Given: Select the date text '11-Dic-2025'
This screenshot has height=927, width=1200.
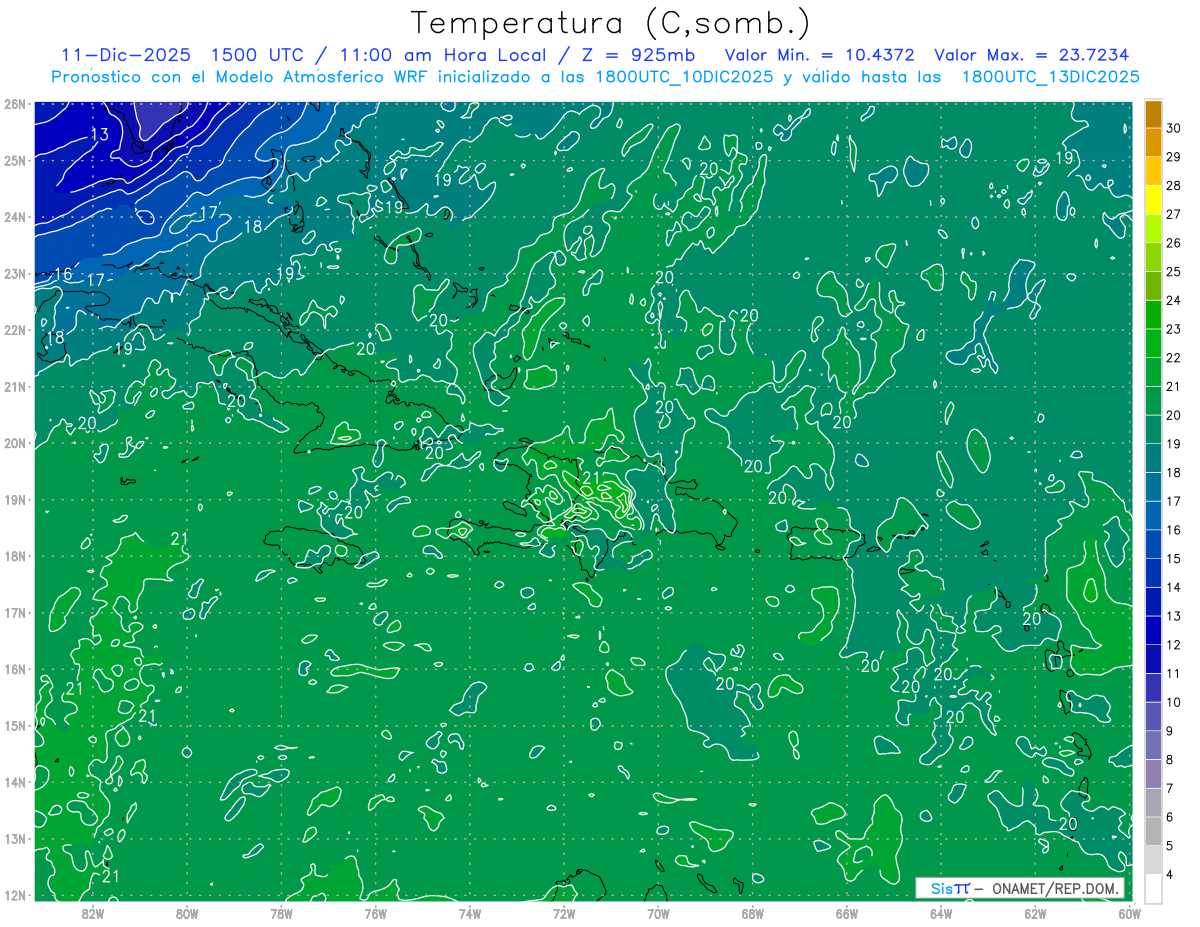Looking at the screenshot, I should (125, 55).
